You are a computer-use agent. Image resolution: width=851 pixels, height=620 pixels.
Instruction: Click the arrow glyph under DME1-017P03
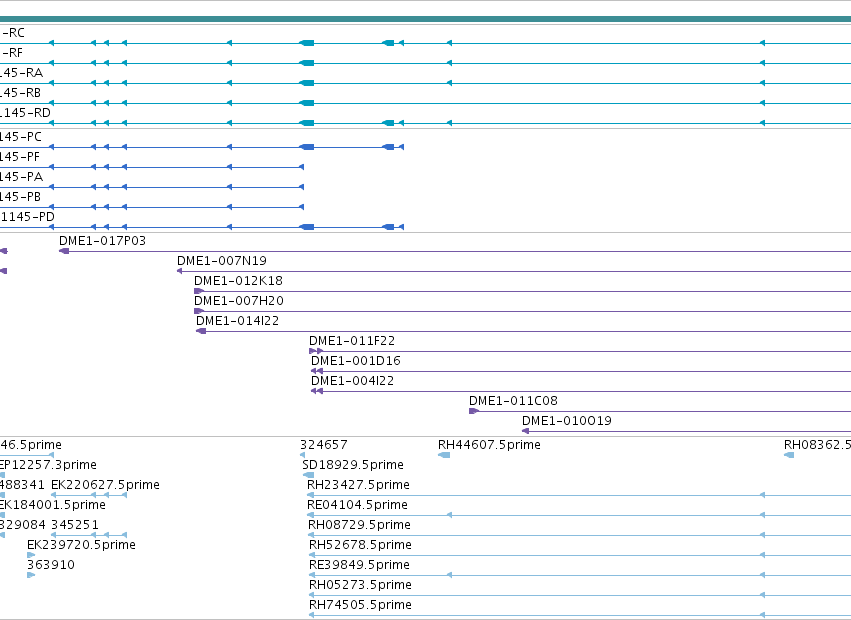pyautogui.click(x=64, y=251)
